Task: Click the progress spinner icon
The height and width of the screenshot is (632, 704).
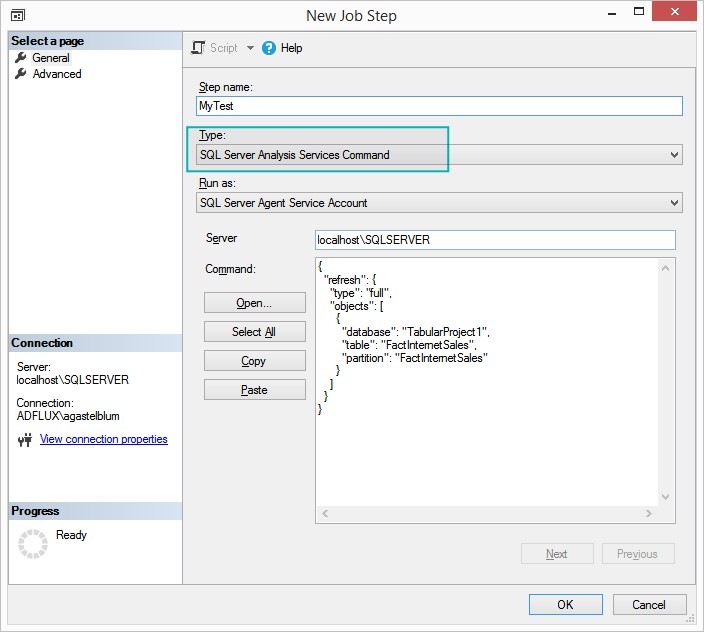Action: [32, 544]
